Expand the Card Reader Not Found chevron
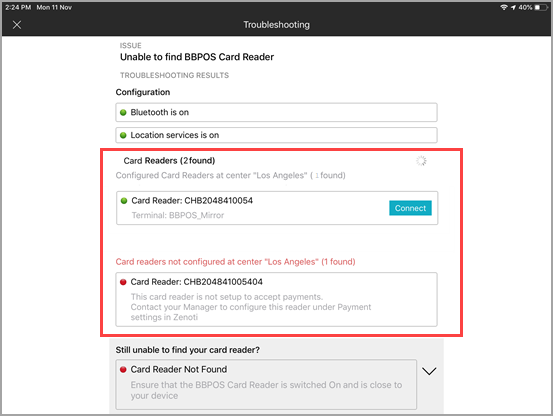This screenshot has height=416, width=553. click(x=429, y=371)
